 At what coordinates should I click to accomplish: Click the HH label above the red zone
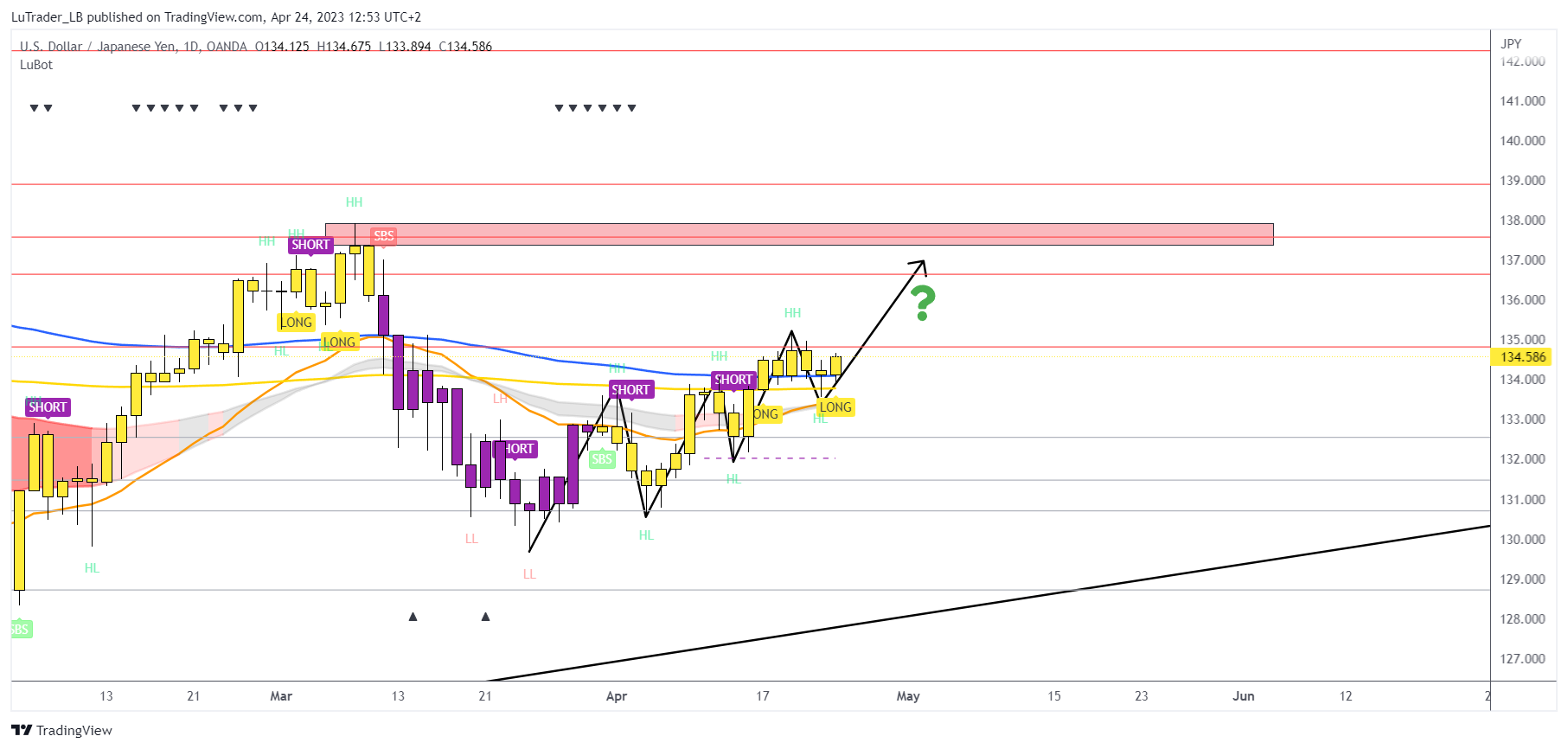(x=355, y=202)
